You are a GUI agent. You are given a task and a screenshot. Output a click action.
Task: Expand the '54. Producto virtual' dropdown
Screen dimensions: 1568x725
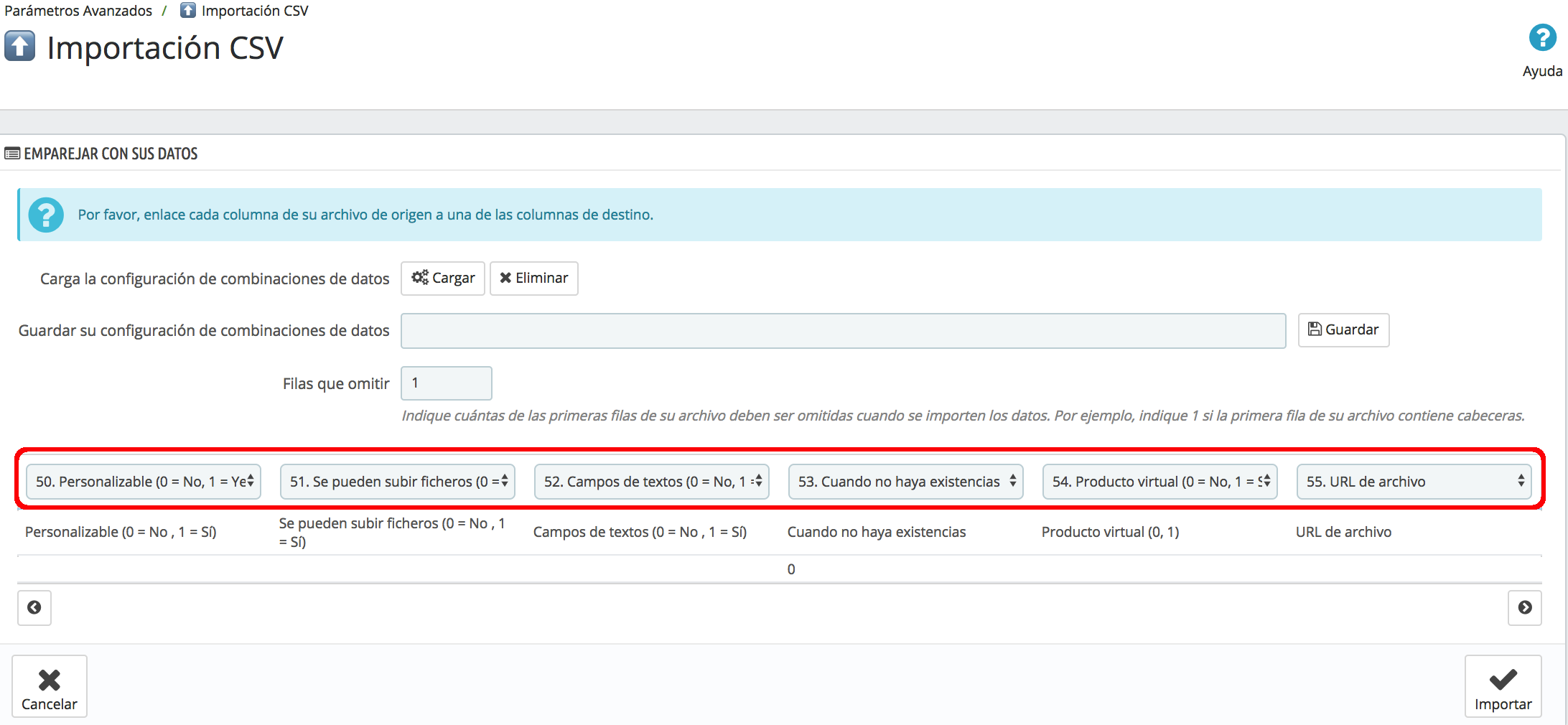(x=1160, y=482)
